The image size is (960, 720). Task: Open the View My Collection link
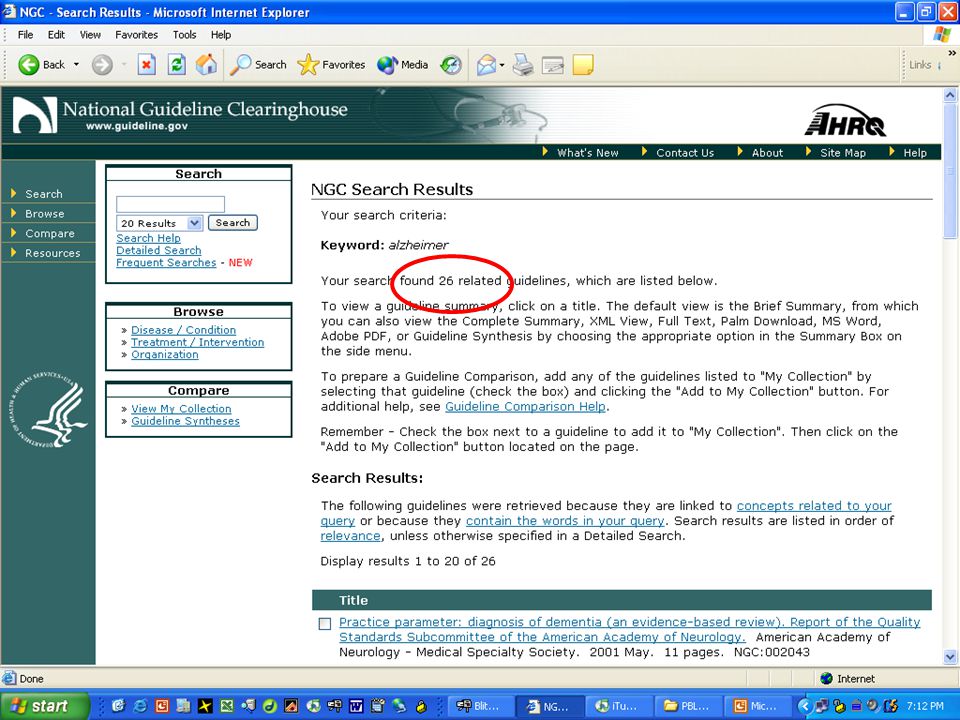181,408
